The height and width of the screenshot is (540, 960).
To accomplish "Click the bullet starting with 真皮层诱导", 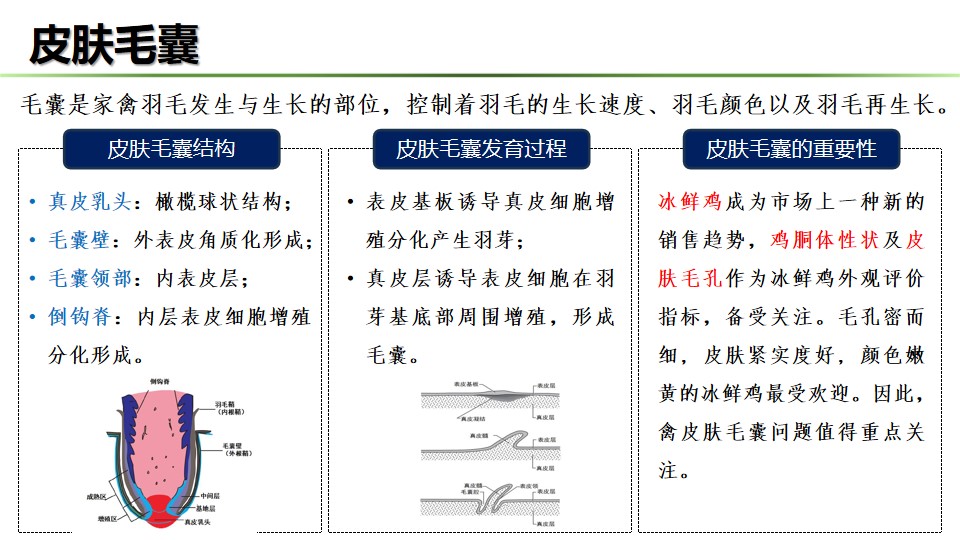I will click(x=480, y=316).
